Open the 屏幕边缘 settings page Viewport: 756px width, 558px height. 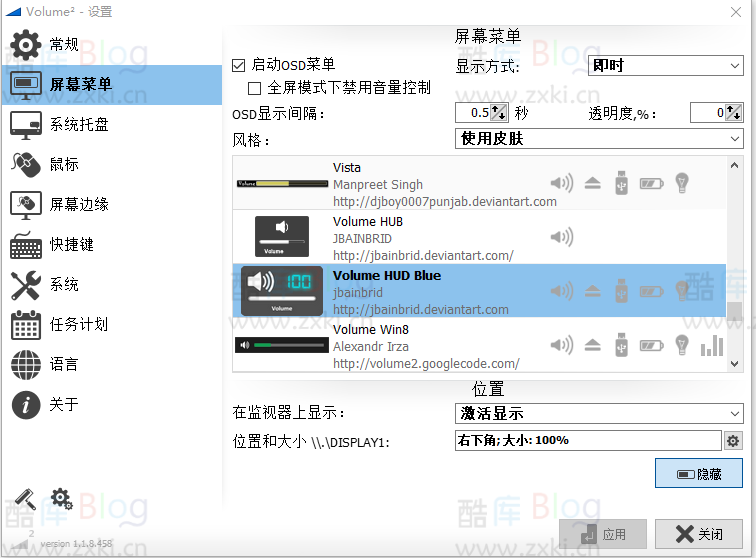point(111,205)
